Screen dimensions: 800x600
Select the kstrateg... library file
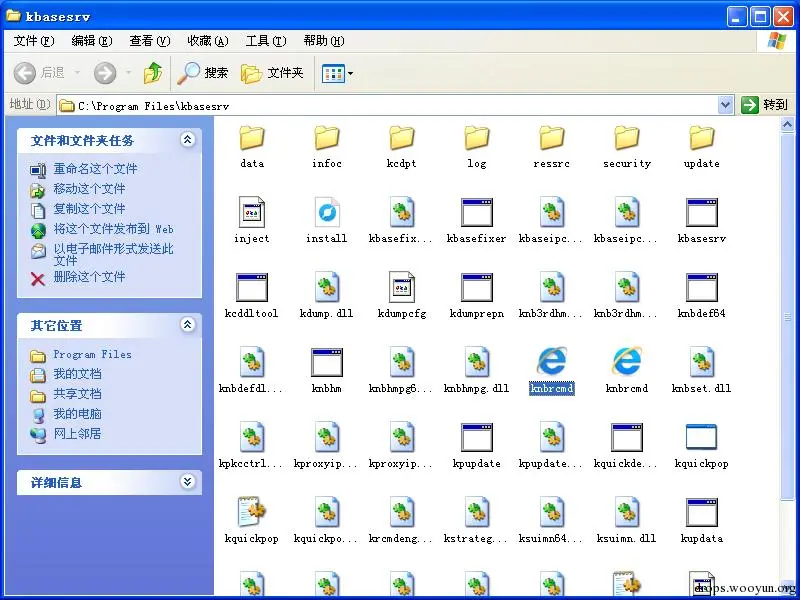tap(477, 512)
